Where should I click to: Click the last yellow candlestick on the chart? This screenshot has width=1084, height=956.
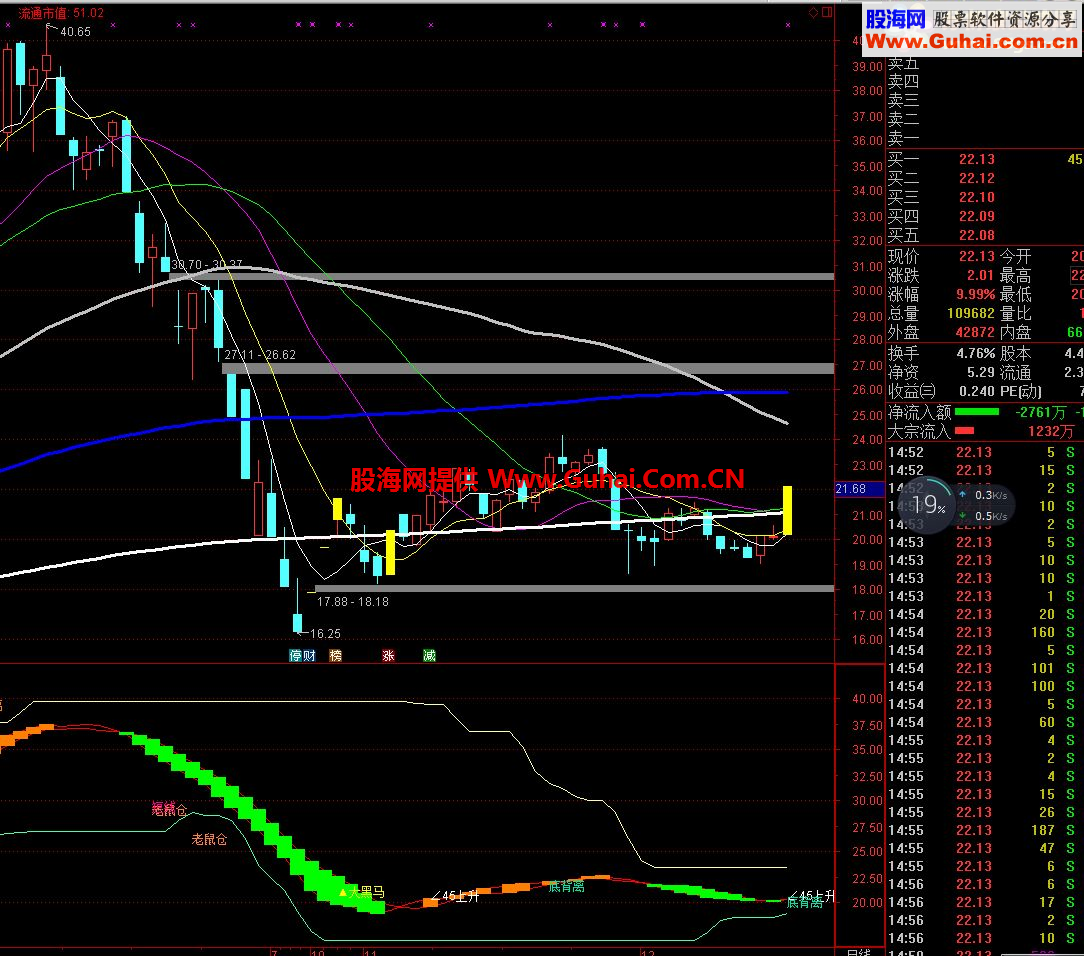tap(787, 511)
